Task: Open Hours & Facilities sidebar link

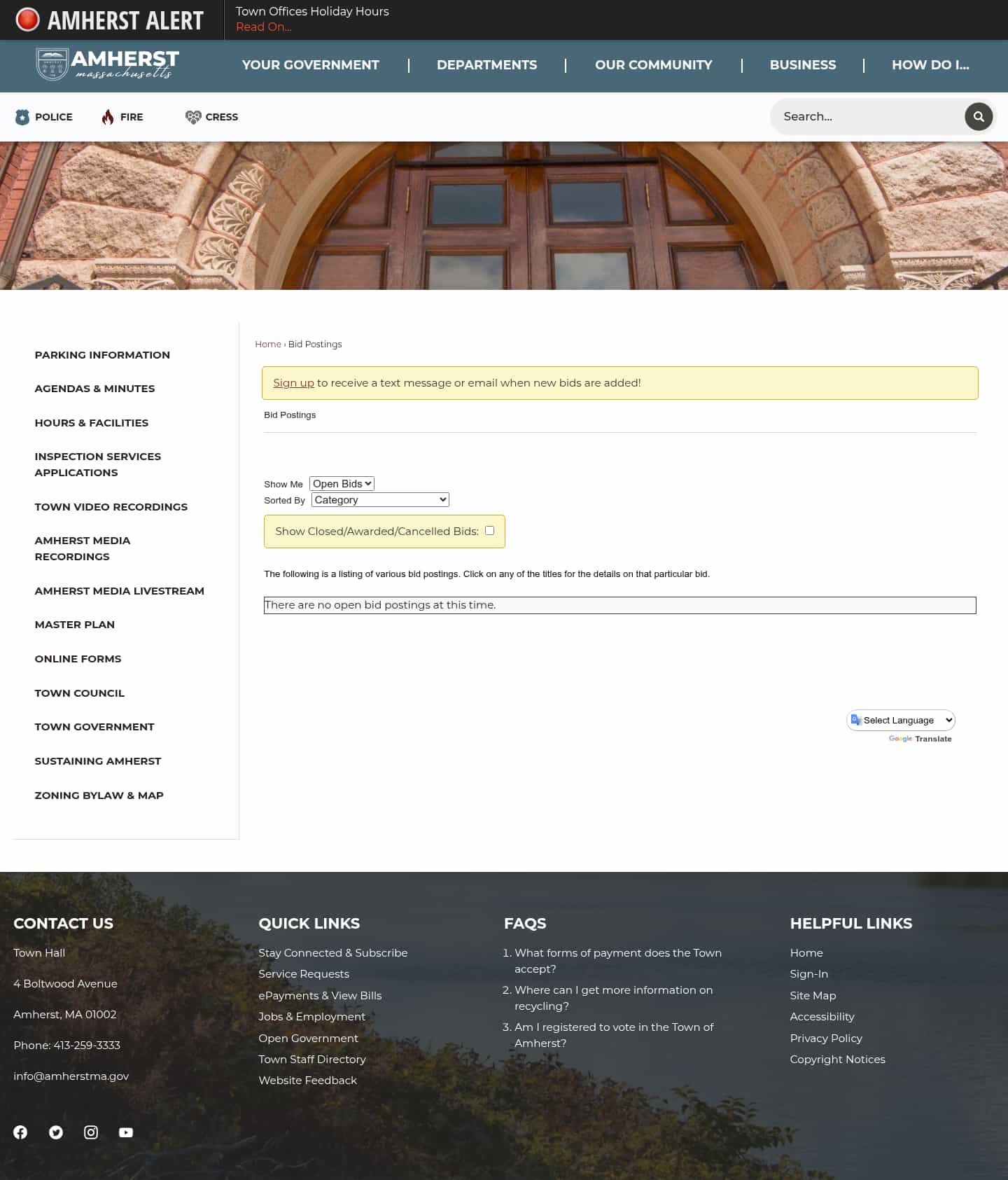Action: (x=92, y=423)
